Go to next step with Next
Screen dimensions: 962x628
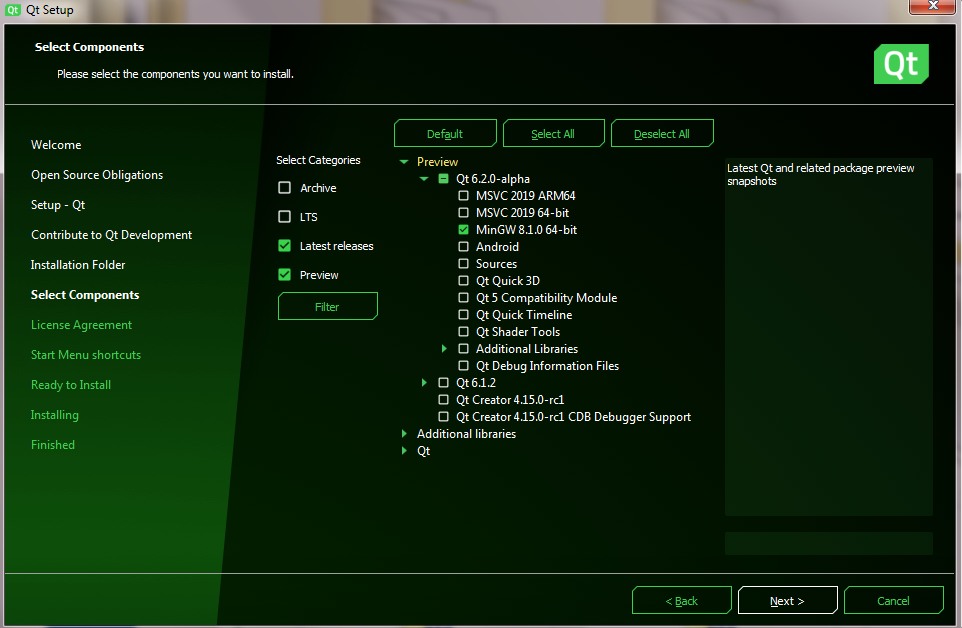point(787,601)
